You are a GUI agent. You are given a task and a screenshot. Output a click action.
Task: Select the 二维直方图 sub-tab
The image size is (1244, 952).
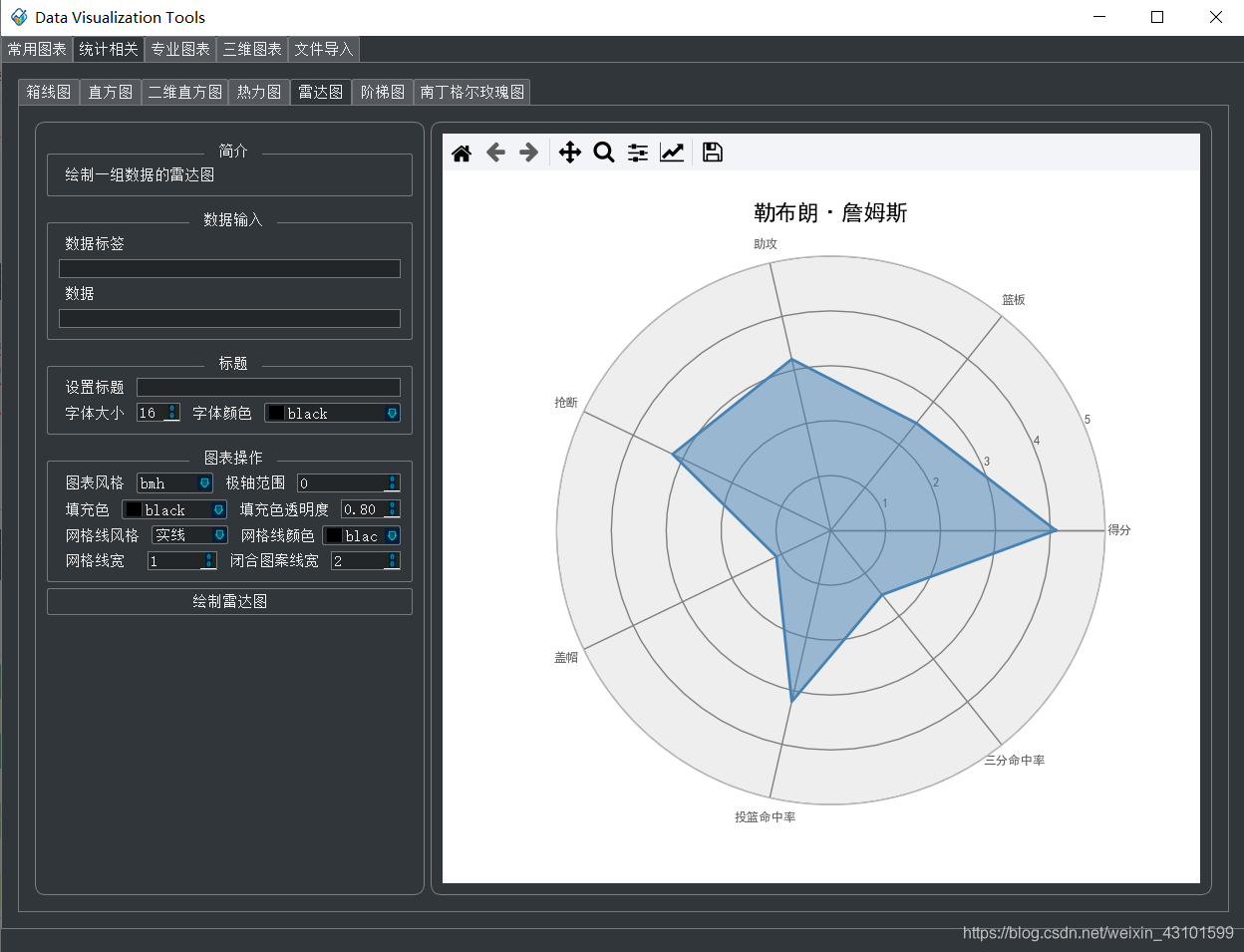(x=185, y=92)
